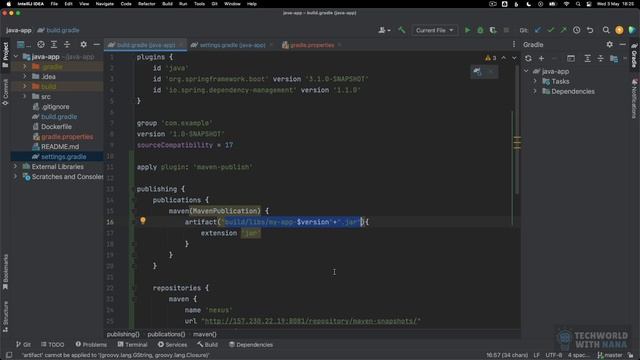Link a Gradle project with plus icon
Viewport: 640px width, 360px height.
tap(541, 58)
